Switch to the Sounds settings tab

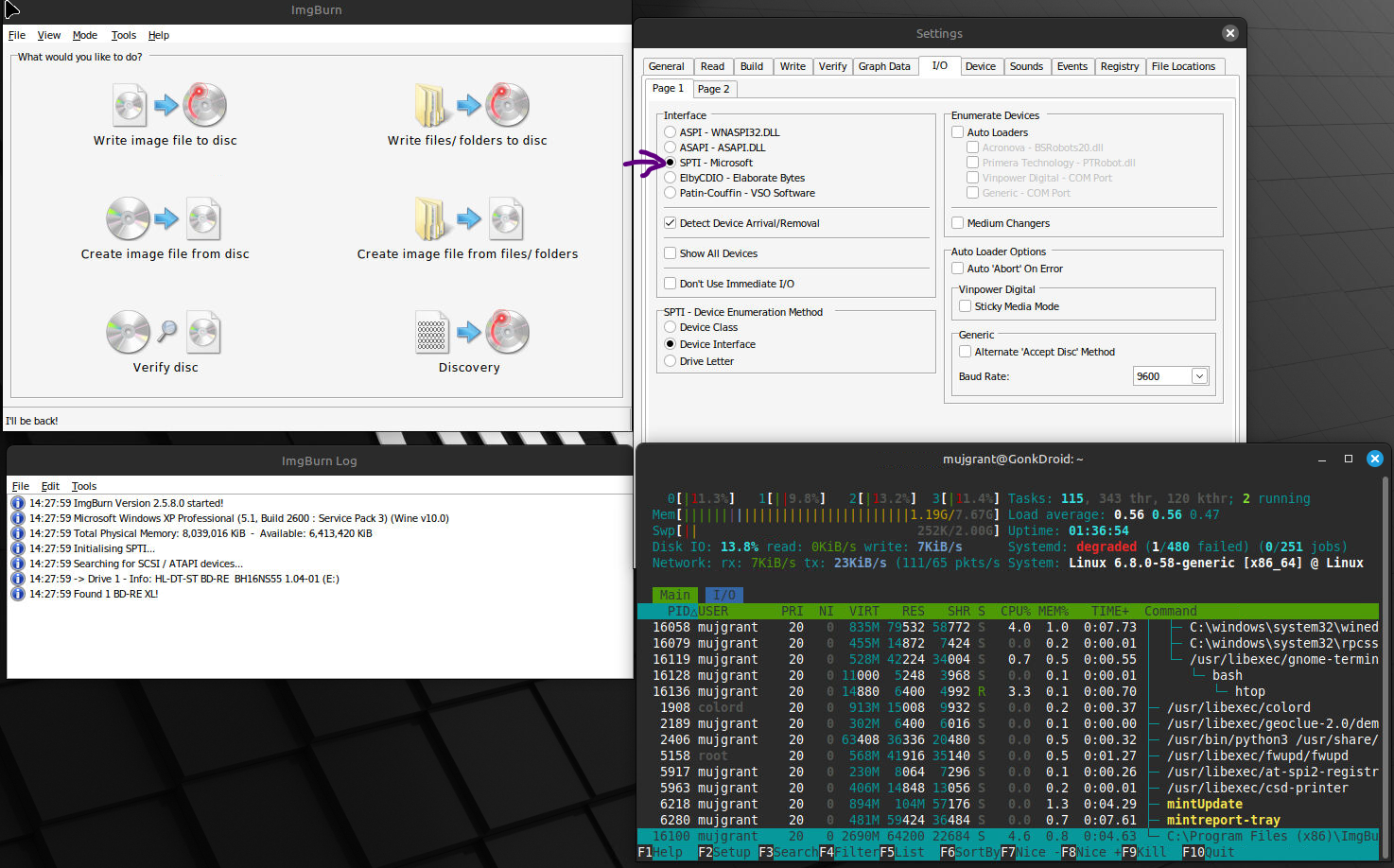tap(1027, 66)
